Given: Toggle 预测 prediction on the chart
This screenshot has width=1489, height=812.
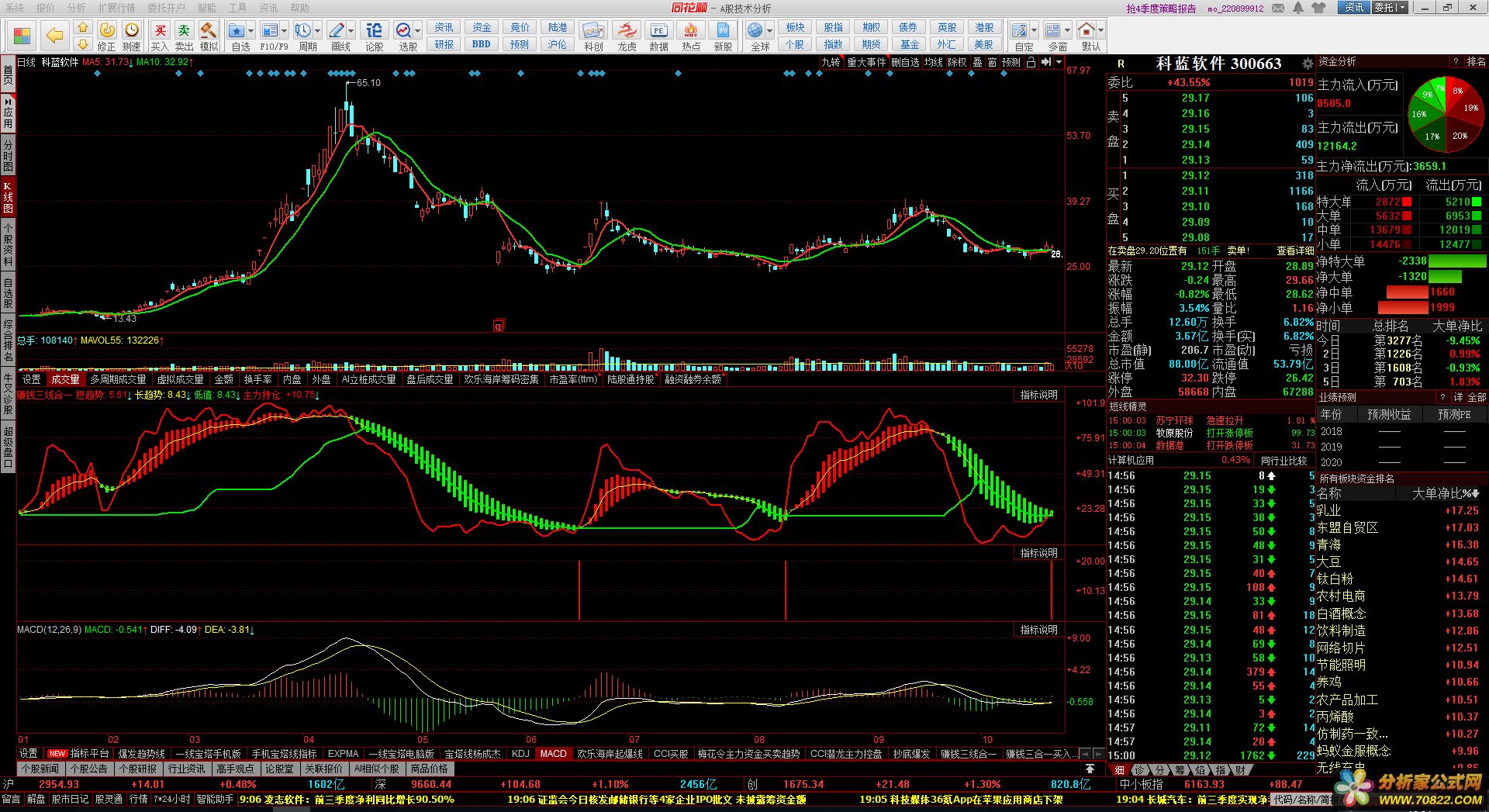Looking at the screenshot, I should [x=1011, y=62].
